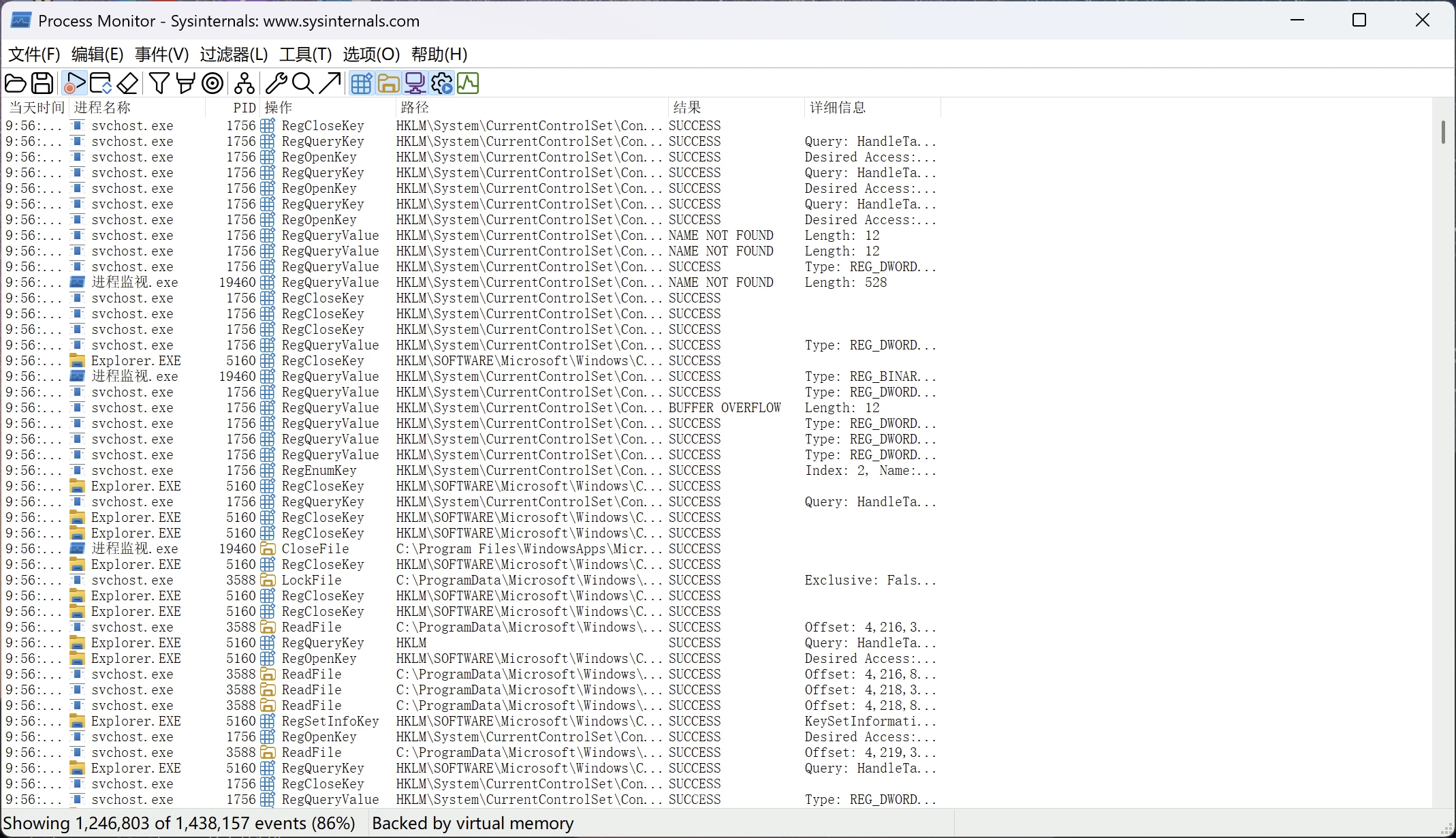
Task: Select the 进程监视.exe RegQueryValue event row
Action: pyautogui.click(x=409, y=281)
